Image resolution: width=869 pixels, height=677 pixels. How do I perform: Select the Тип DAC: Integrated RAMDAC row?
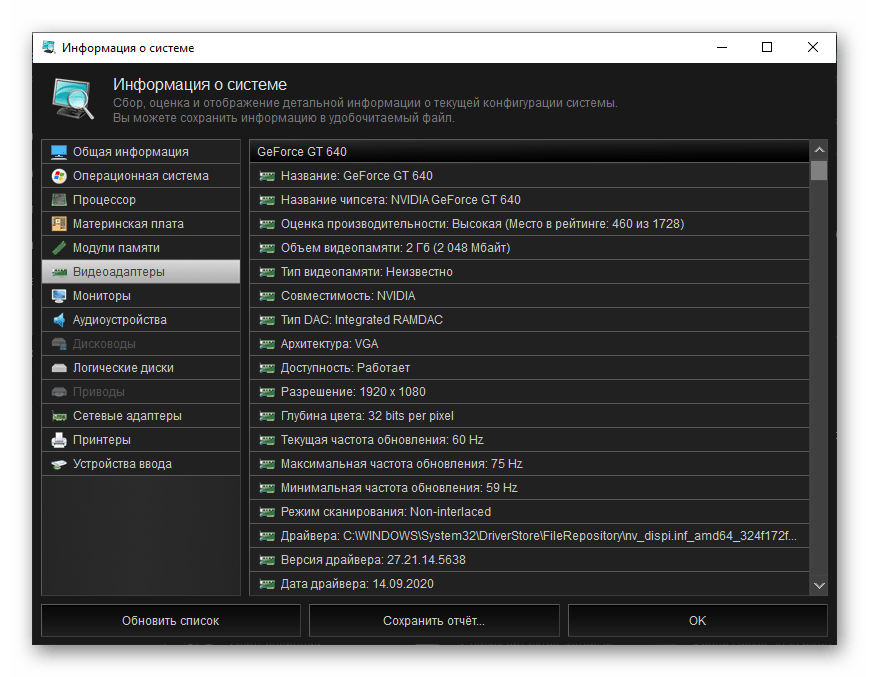[x=529, y=320]
